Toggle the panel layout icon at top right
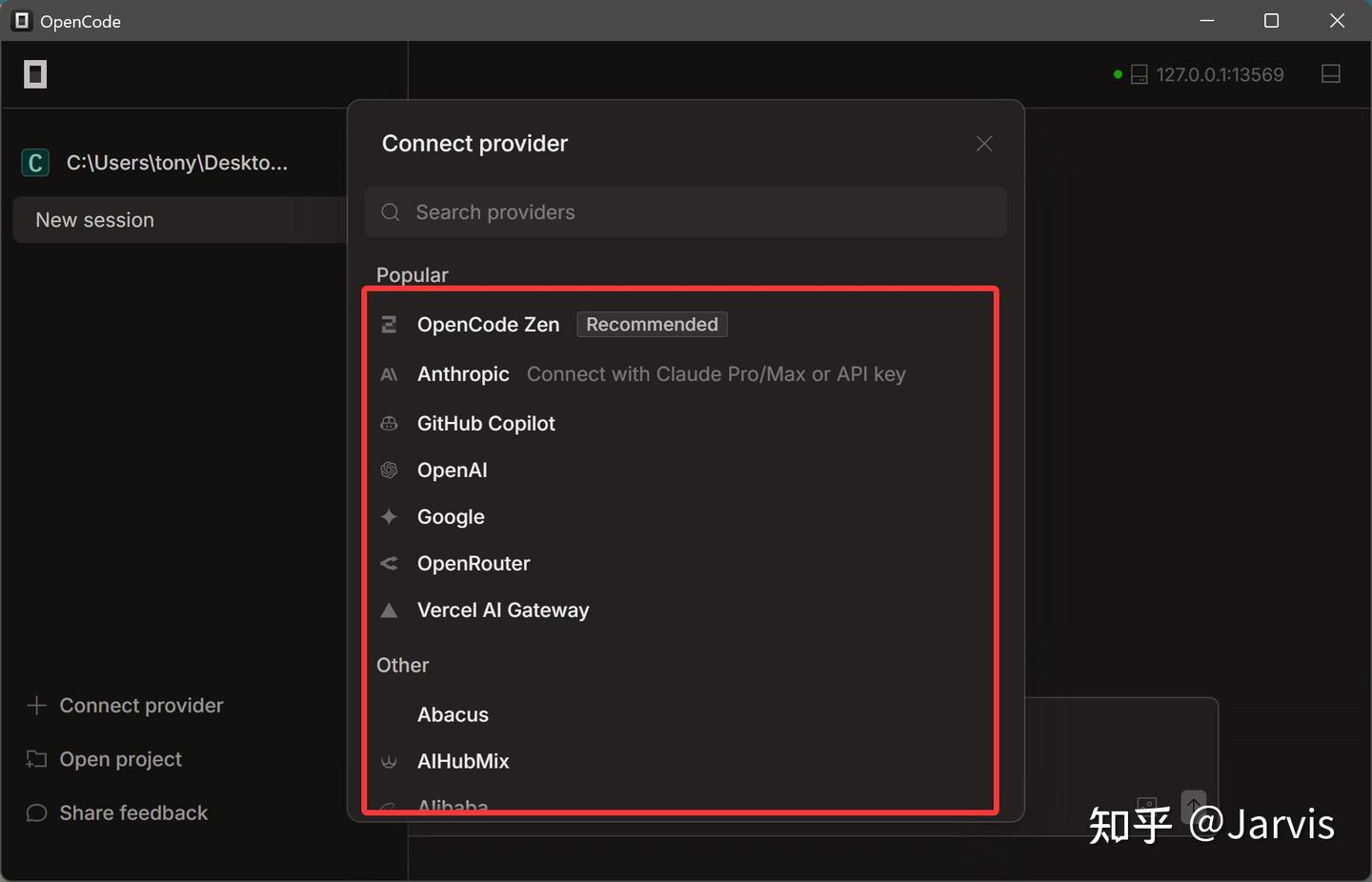This screenshot has width=1372, height=882. 1331,74
